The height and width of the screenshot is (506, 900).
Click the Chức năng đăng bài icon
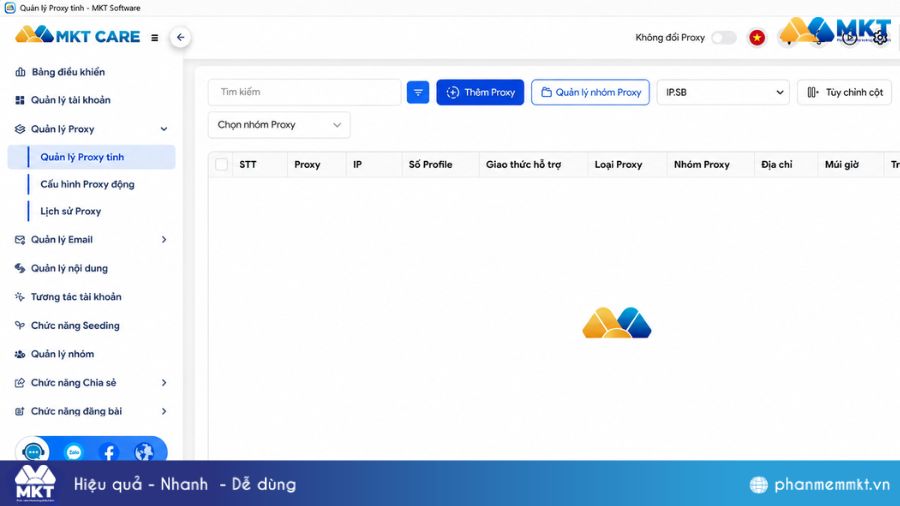pyautogui.click(x=20, y=411)
